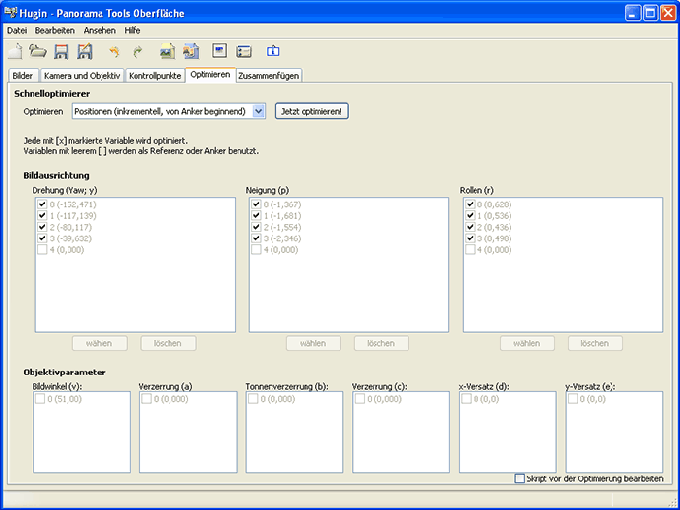
Task: Open the Bearbeiten menu
Action: coord(55,30)
